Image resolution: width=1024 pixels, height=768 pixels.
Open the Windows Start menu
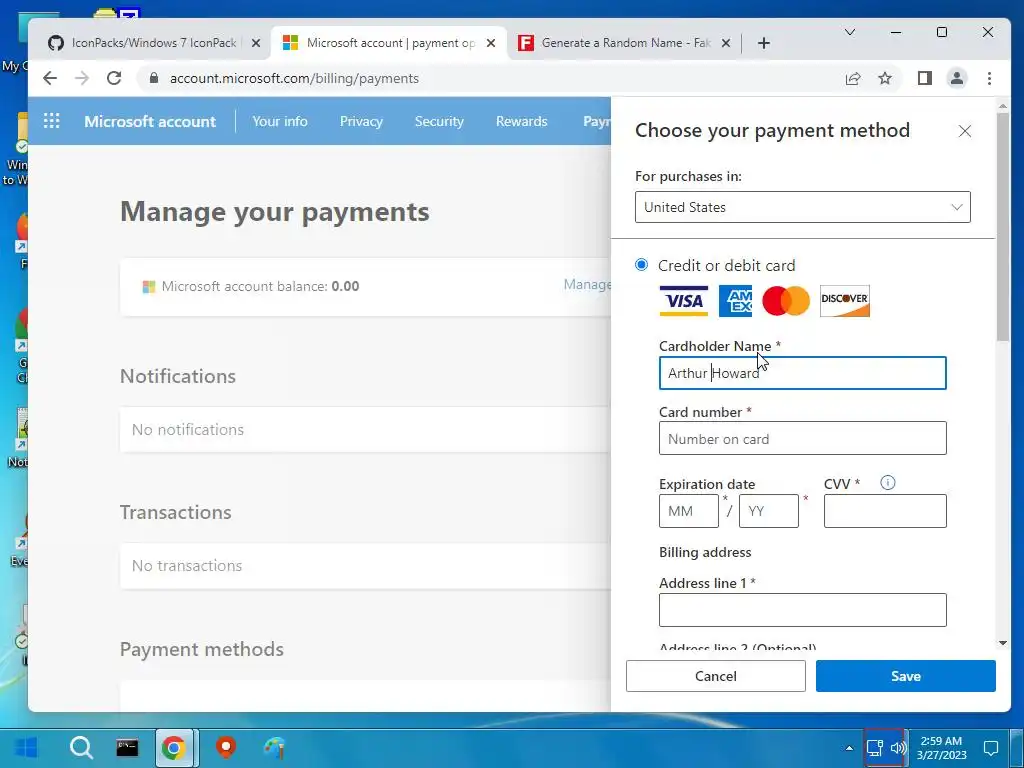[26, 747]
